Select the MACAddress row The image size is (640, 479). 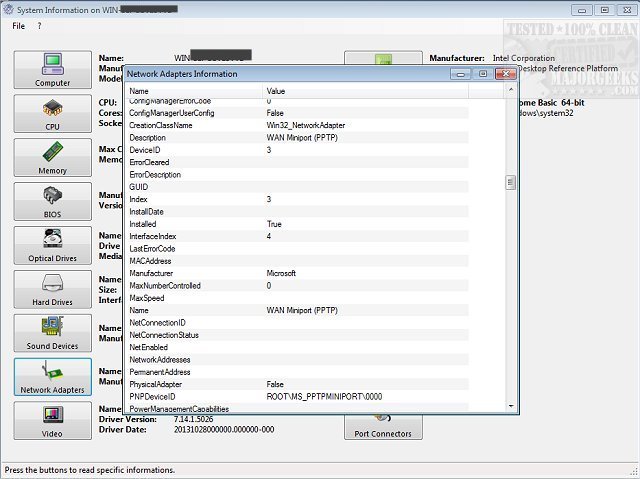[298, 261]
